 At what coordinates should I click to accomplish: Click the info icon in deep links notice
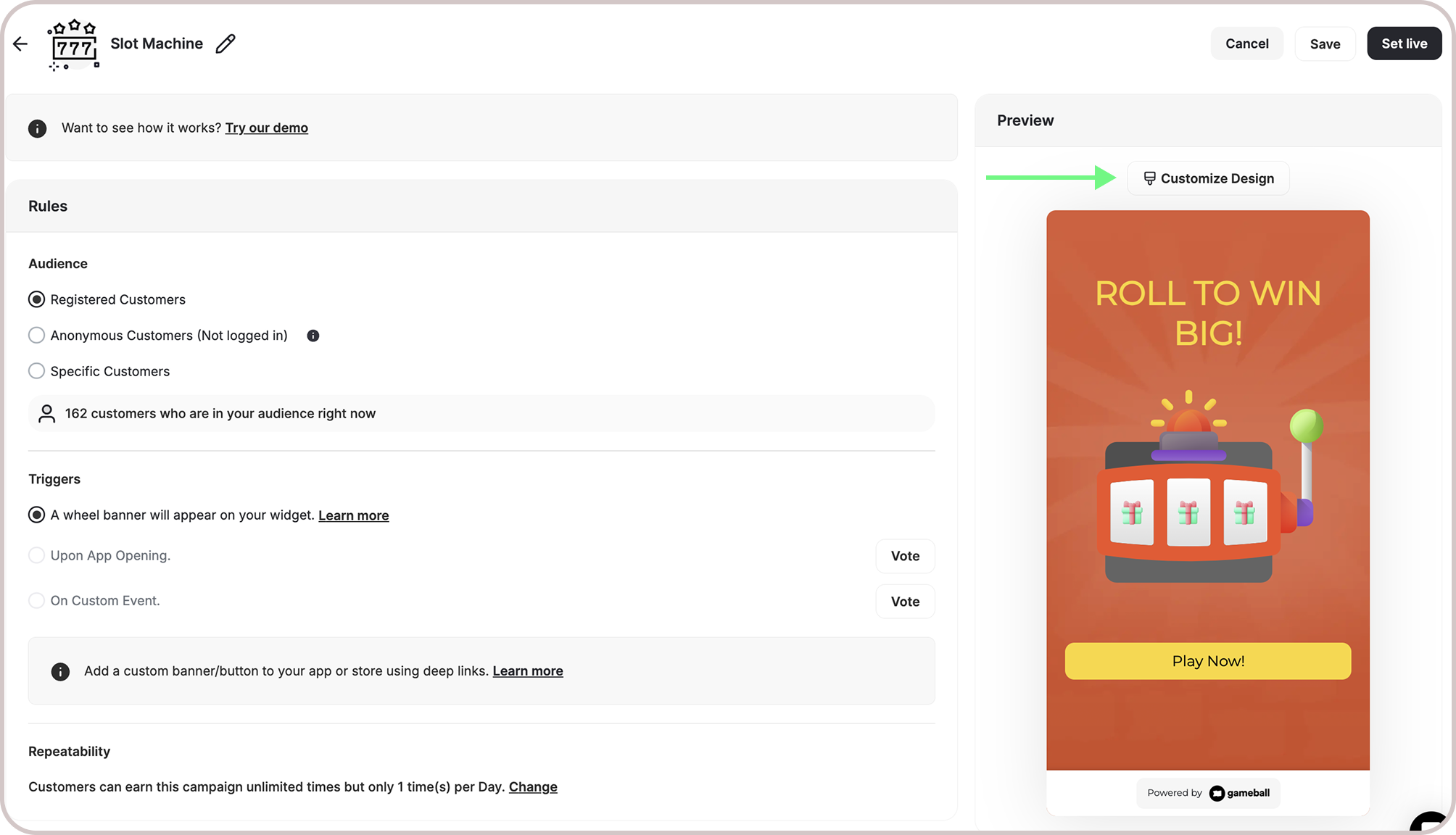tap(61, 672)
